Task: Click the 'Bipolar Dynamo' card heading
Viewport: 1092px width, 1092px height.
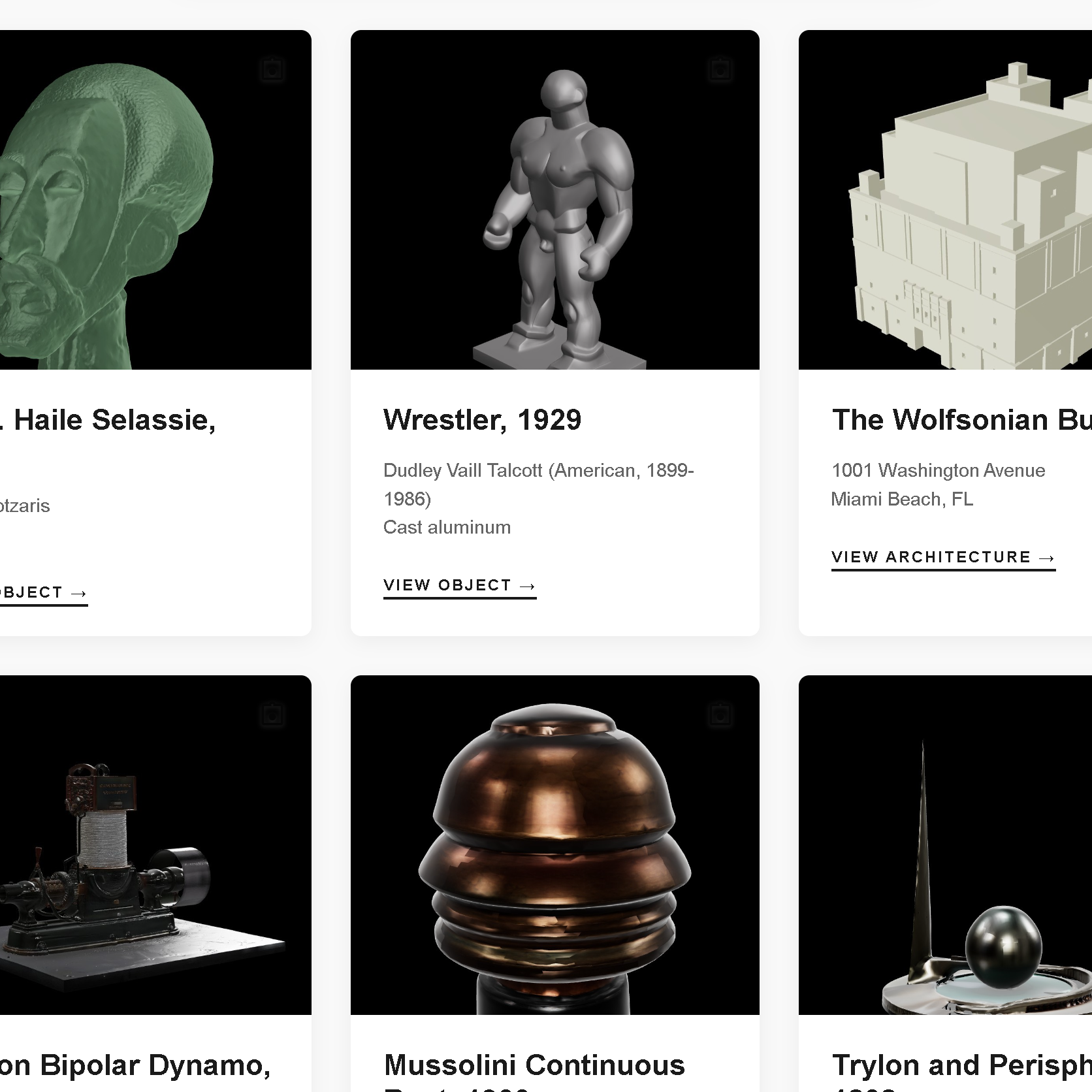Action: [x=134, y=1065]
